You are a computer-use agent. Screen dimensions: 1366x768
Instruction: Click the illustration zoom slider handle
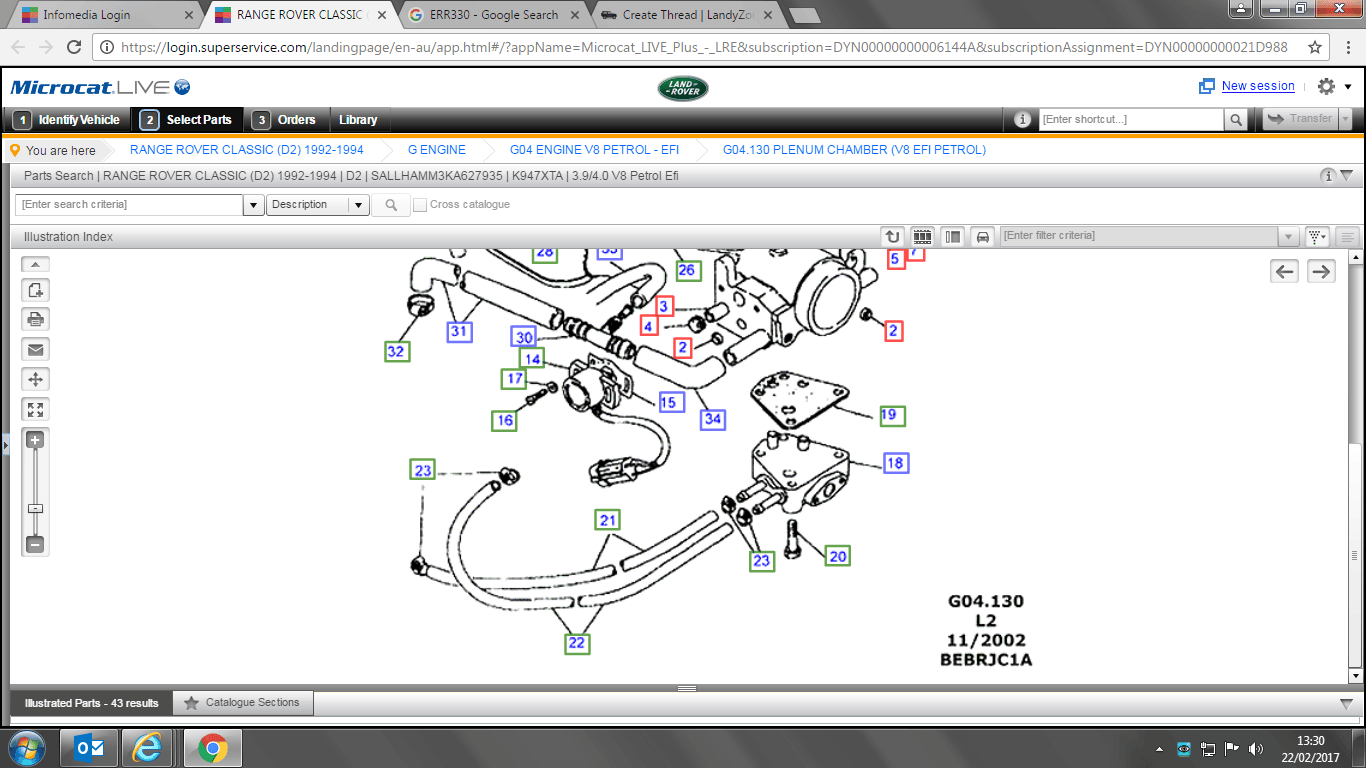(x=35, y=508)
